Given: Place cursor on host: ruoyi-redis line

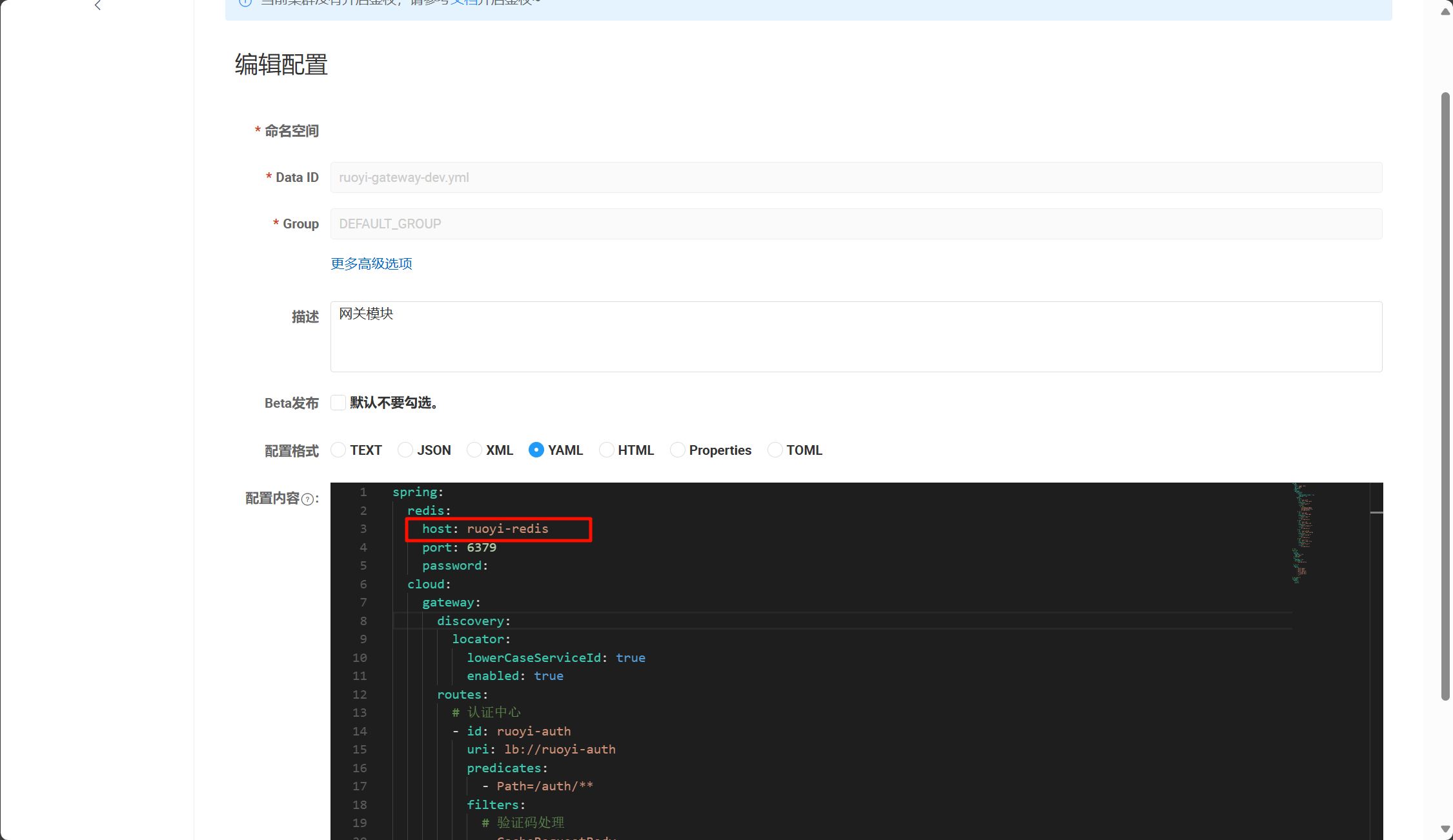Looking at the screenshot, I should pos(507,529).
